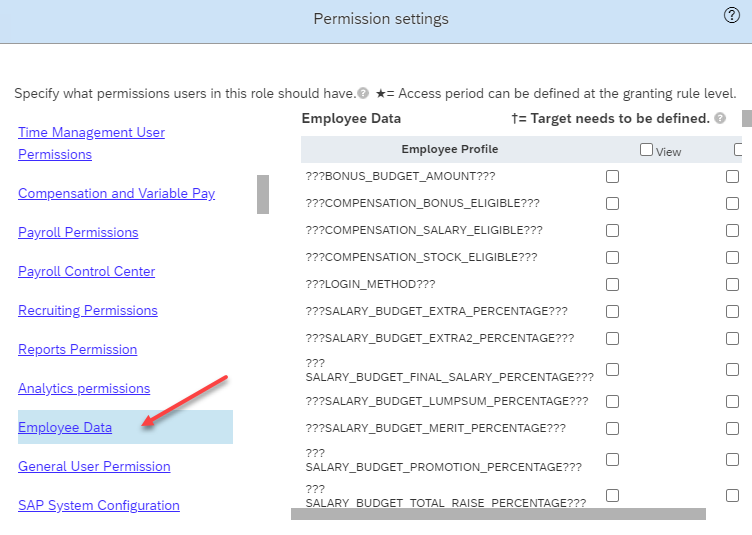
Task: Select View box for SALARY_BUDGET_MERIT_PERCENTAGE
Action: coord(612,428)
